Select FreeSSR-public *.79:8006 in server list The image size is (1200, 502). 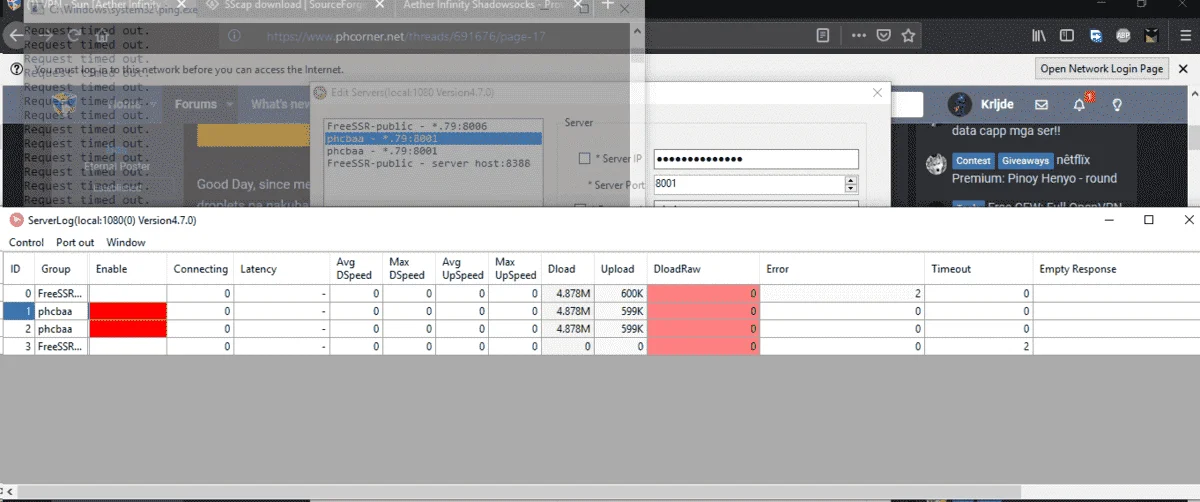433,126
